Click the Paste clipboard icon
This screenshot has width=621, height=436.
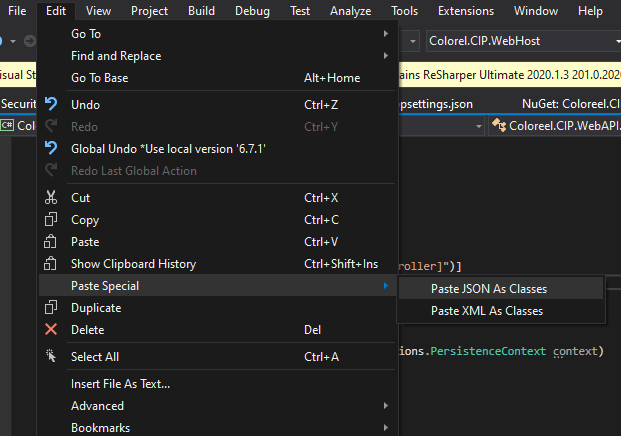[50, 242]
